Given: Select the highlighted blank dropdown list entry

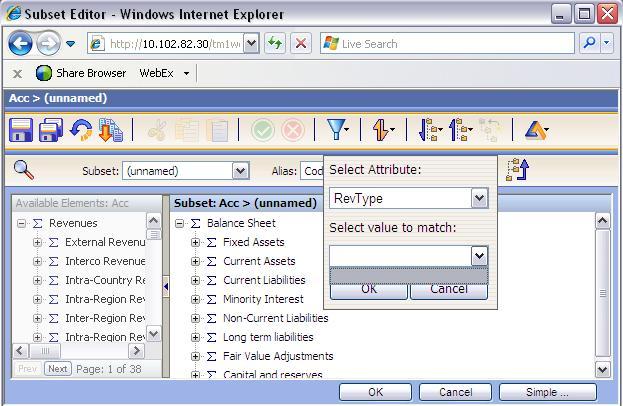Looking at the screenshot, I should pos(408,276).
